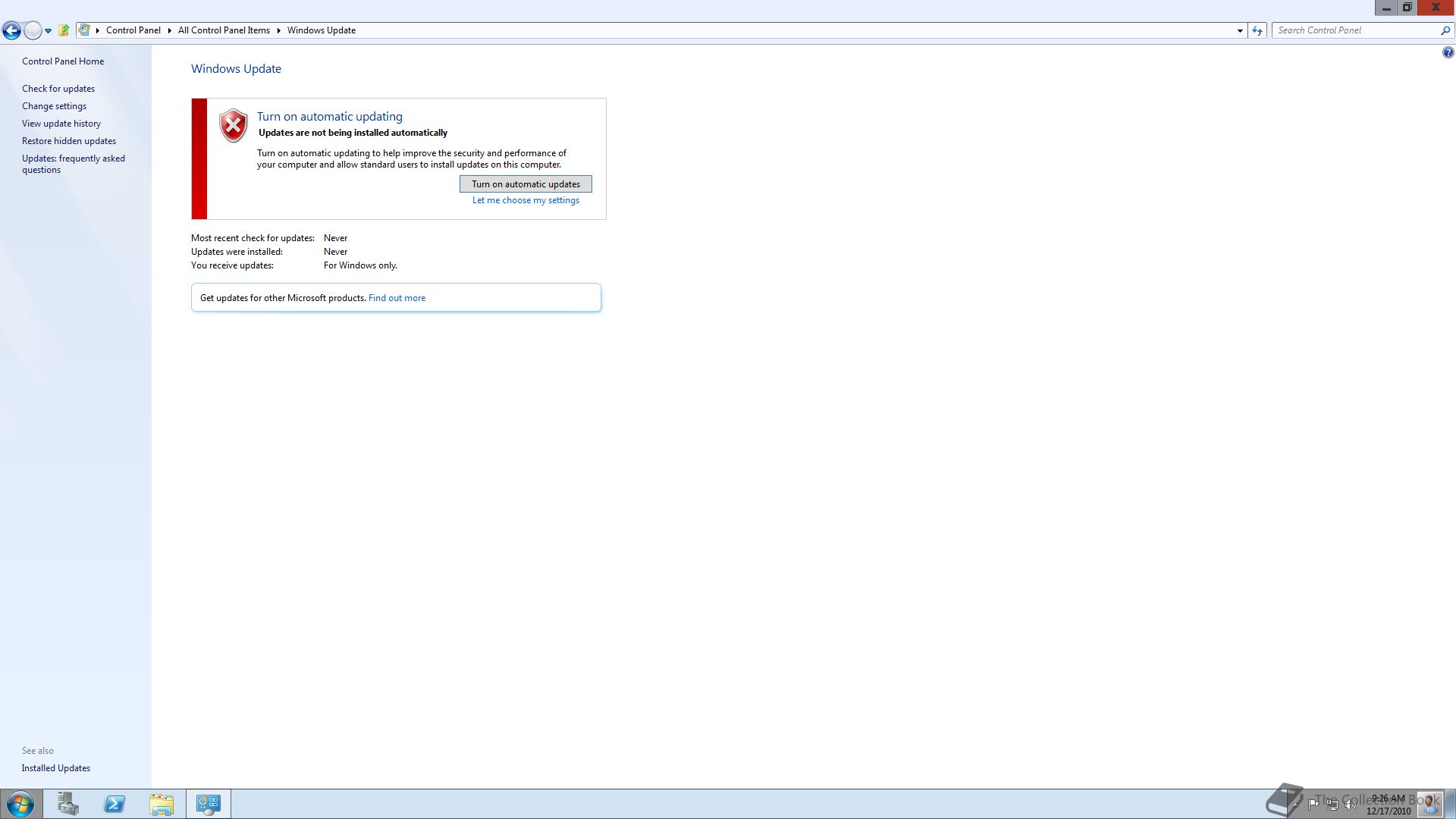Viewport: 1456px width, 819px height.
Task: Click the search magnifier icon
Action: coord(1445,30)
